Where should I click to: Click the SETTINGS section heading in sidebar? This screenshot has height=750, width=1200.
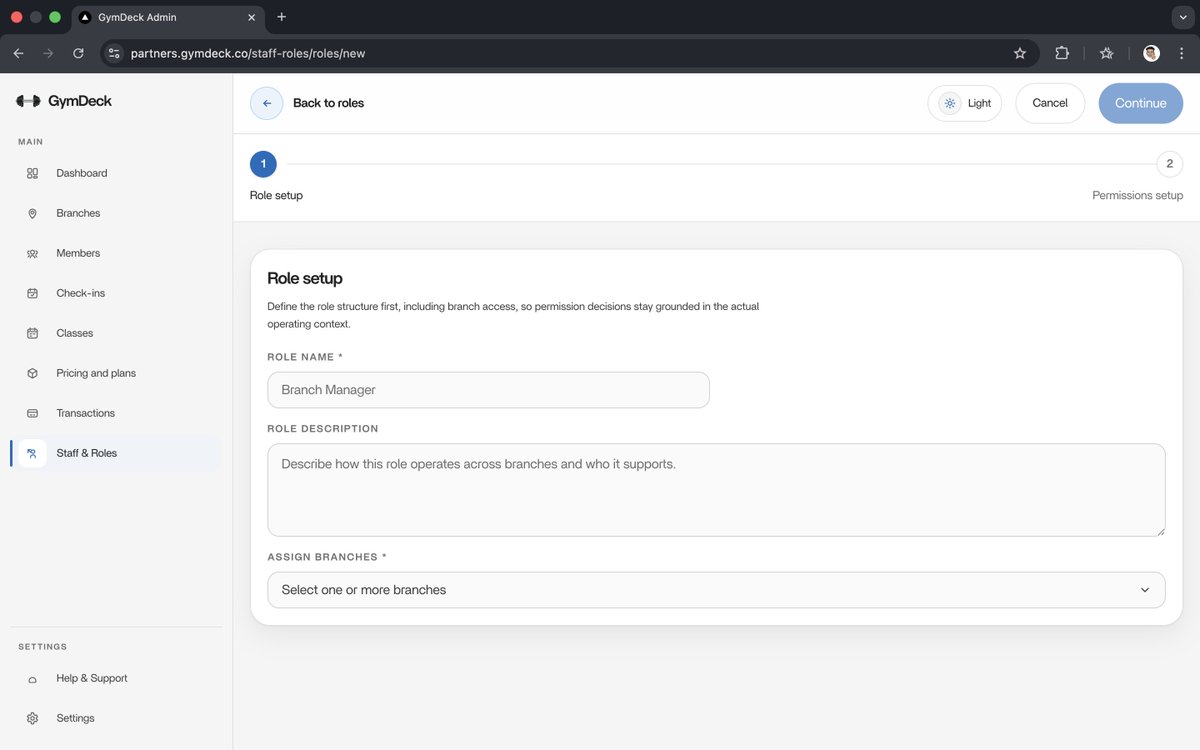tap(42, 647)
